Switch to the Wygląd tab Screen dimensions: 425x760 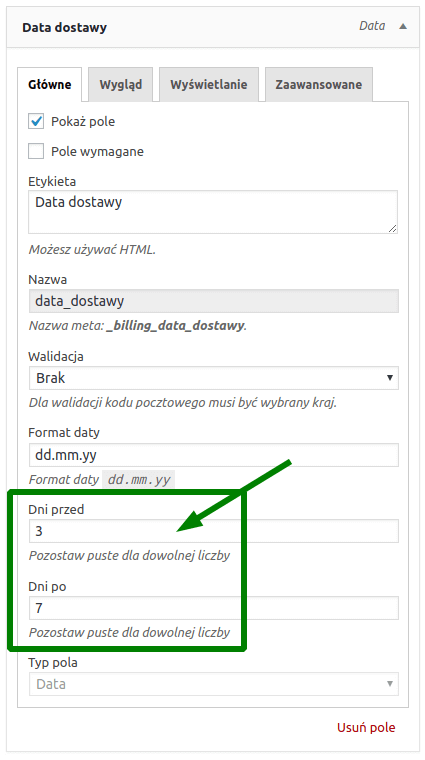click(121, 84)
